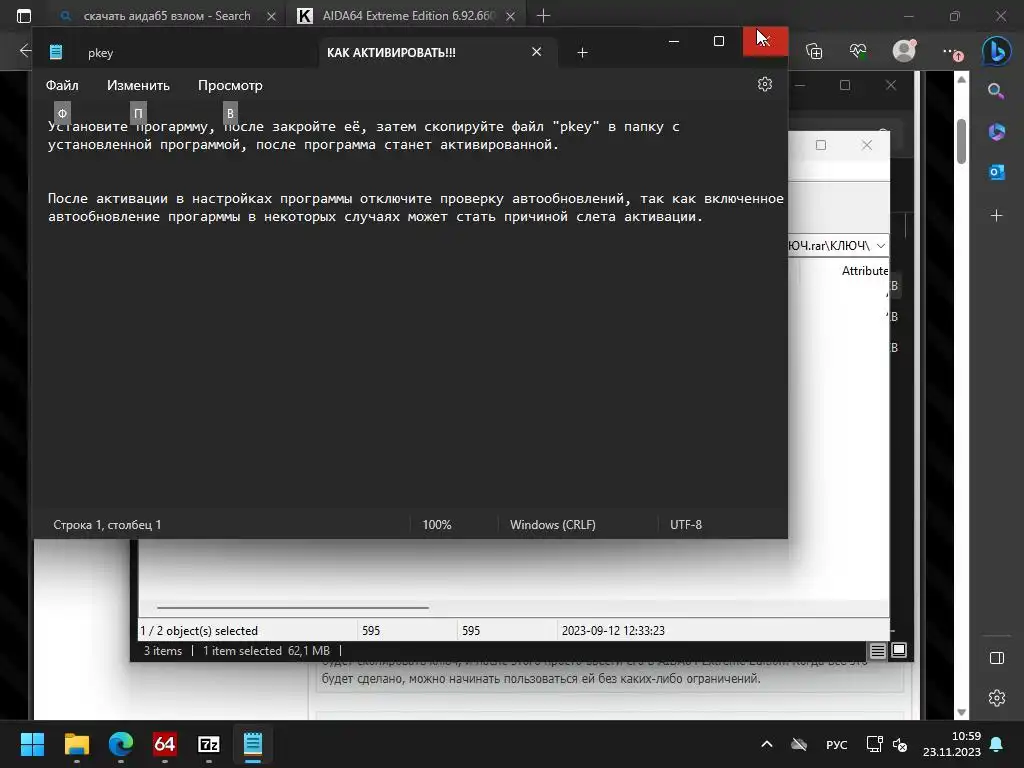
Task: Click the 3 items status text
Action: click(163, 651)
